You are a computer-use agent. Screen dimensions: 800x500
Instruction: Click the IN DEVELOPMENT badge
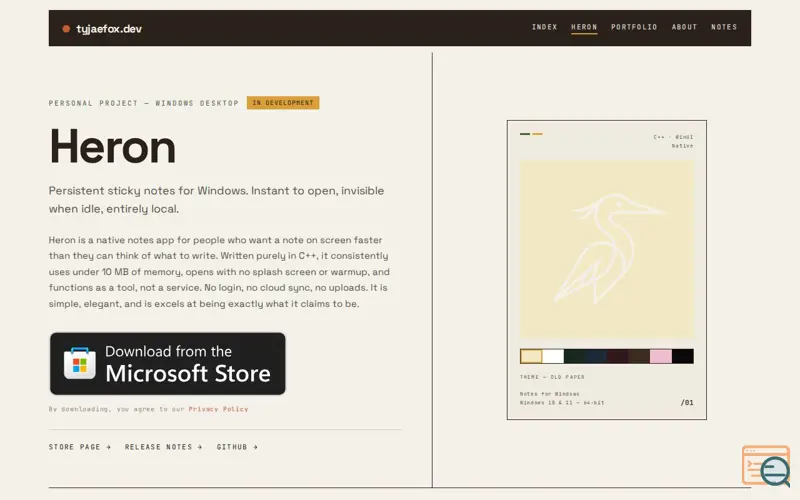click(x=283, y=103)
